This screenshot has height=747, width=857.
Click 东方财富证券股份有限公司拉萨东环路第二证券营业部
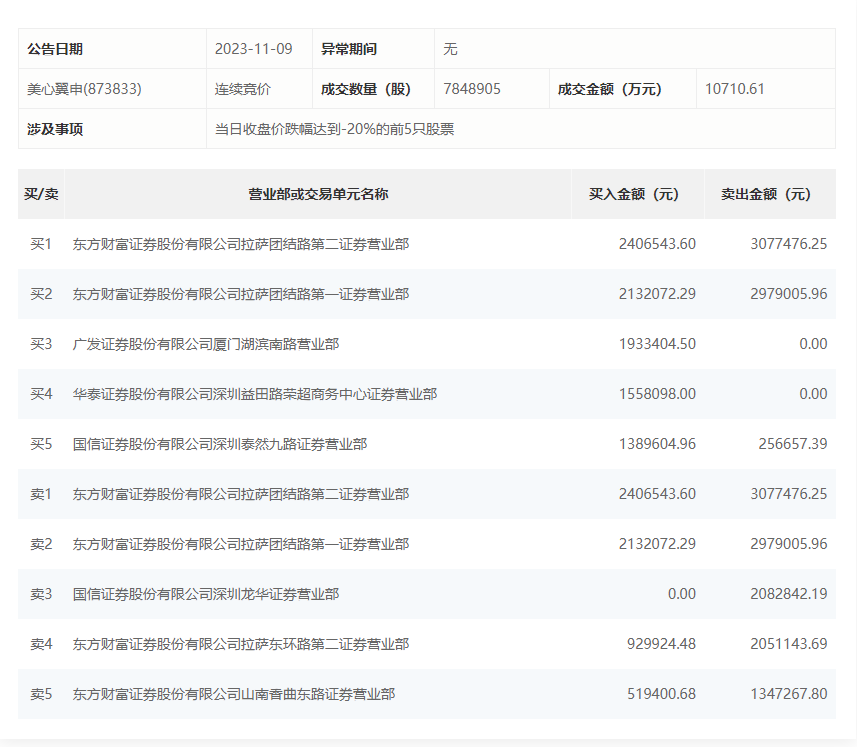[x=241, y=644]
